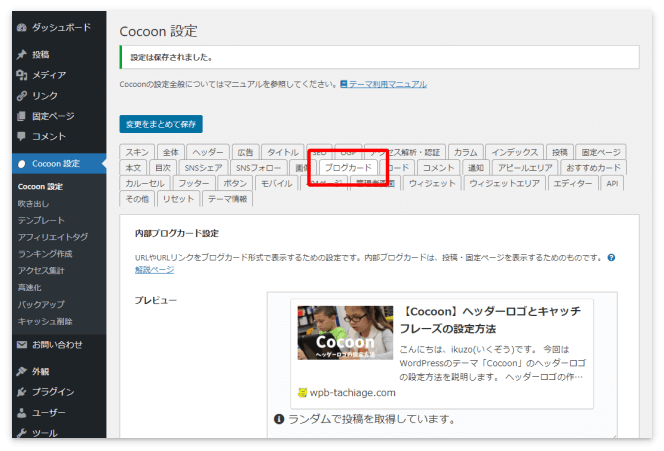This screenshot has height=451, width=664.
Task: Switch to the アピールエリア tab
Action: [x=525, y=168]
